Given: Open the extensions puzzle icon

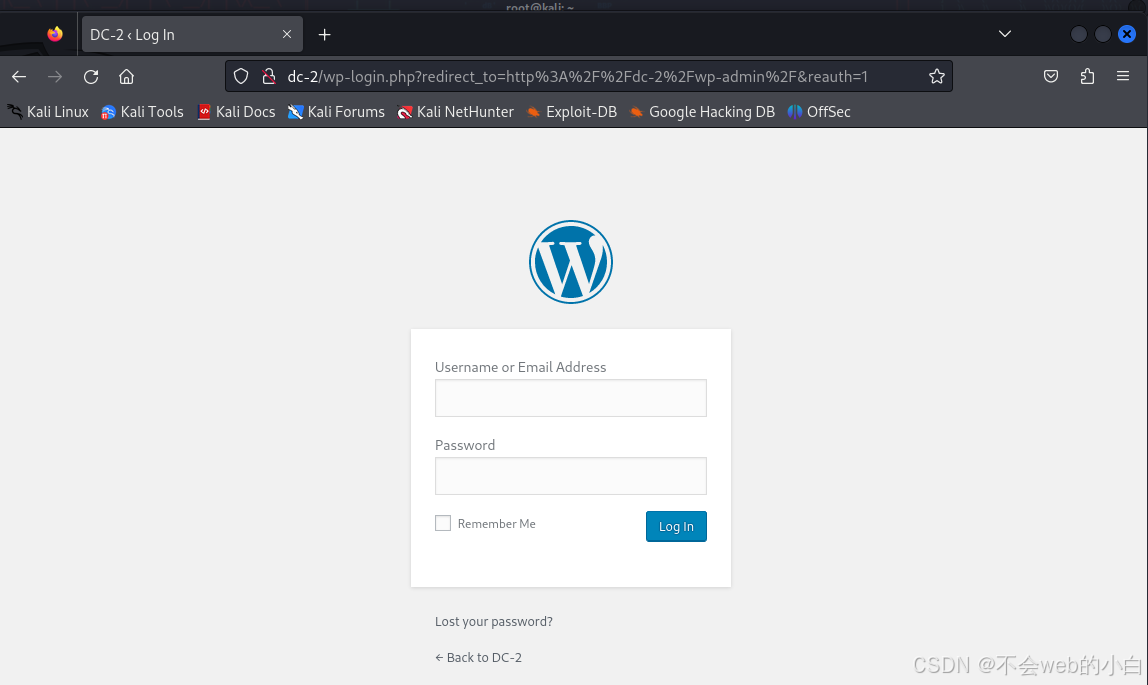Looking at the screenshot, I should tap(1087, 76).
